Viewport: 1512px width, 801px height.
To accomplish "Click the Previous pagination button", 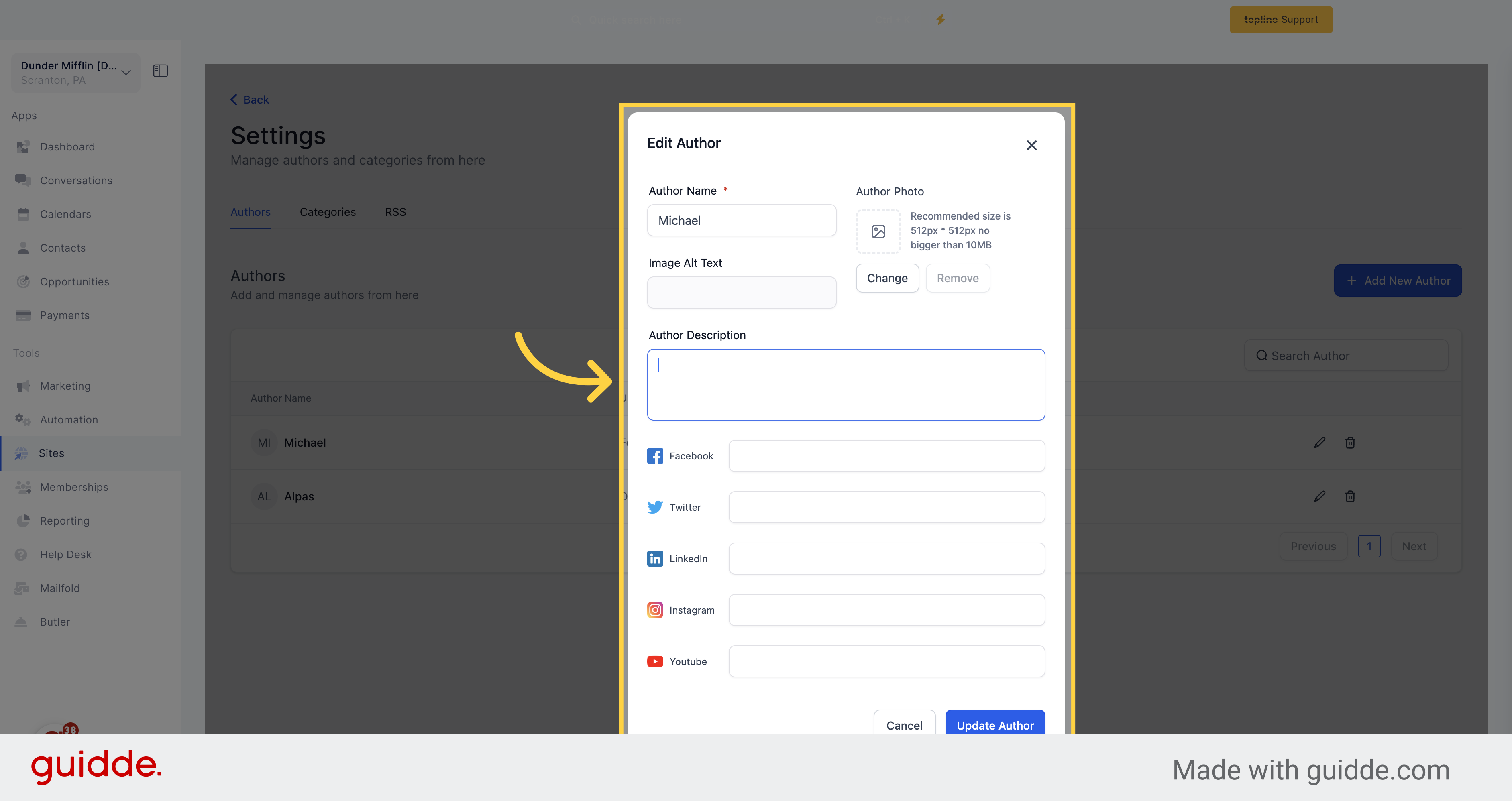I will pos(1313,546).
